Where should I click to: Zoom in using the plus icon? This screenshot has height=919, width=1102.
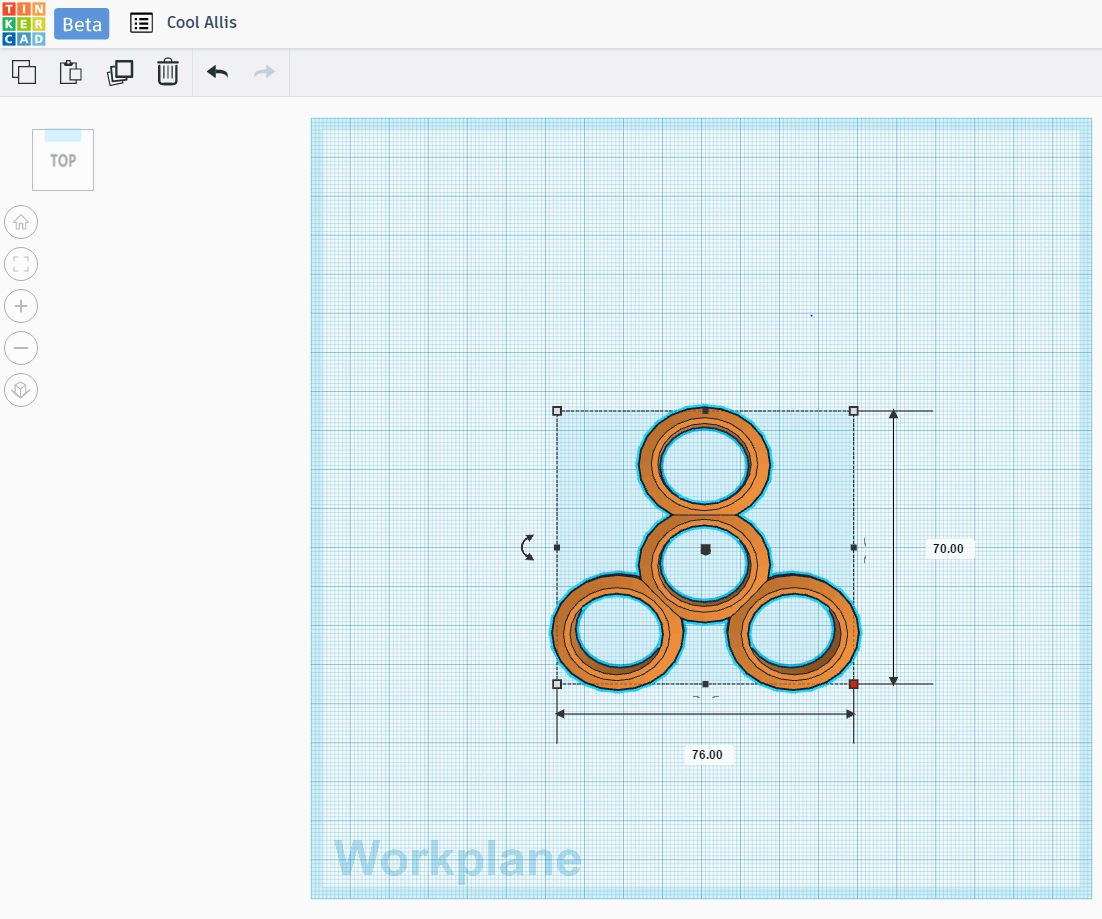point(21,306)
